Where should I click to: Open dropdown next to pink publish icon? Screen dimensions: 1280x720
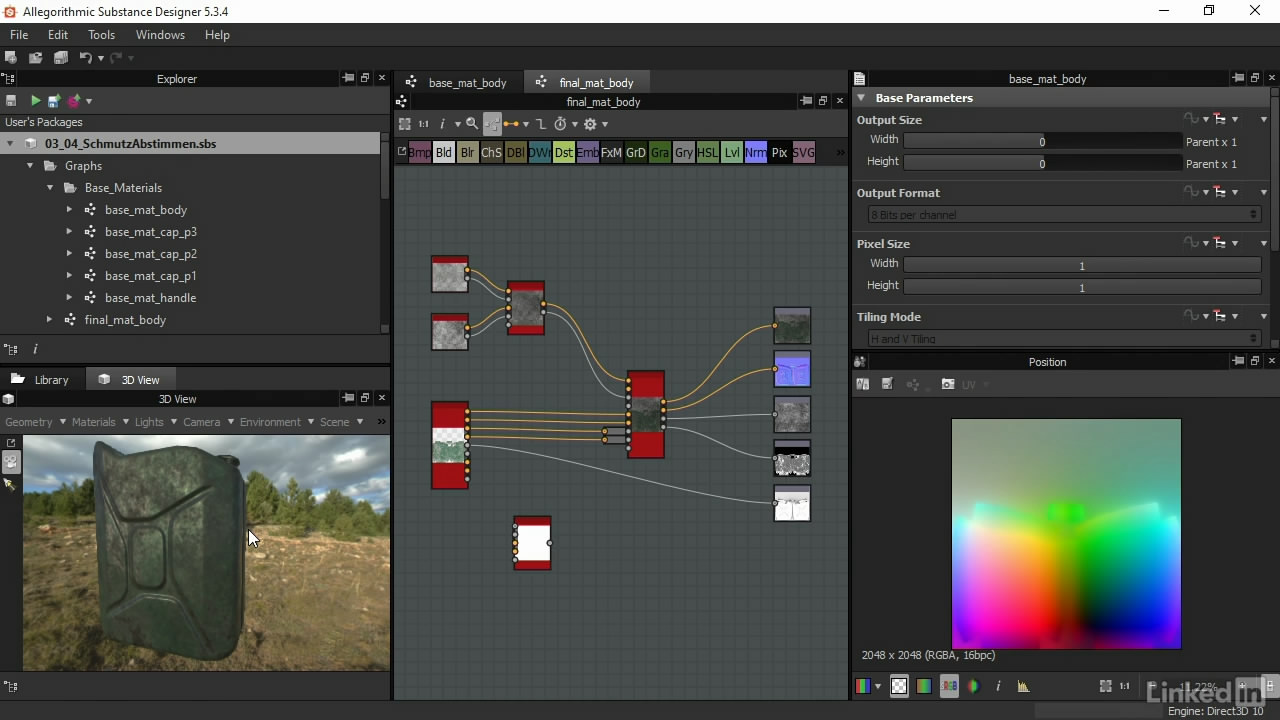pos(89,101)
